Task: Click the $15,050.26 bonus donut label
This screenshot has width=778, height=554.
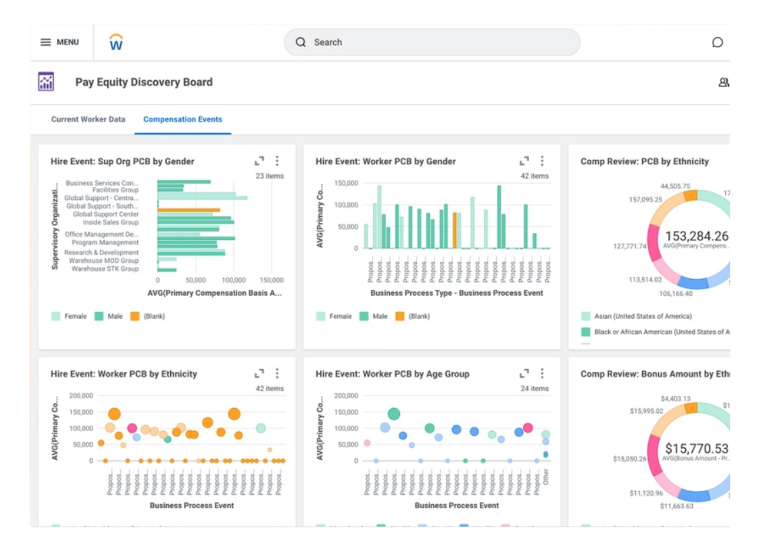Action: (x=630, y=459)
